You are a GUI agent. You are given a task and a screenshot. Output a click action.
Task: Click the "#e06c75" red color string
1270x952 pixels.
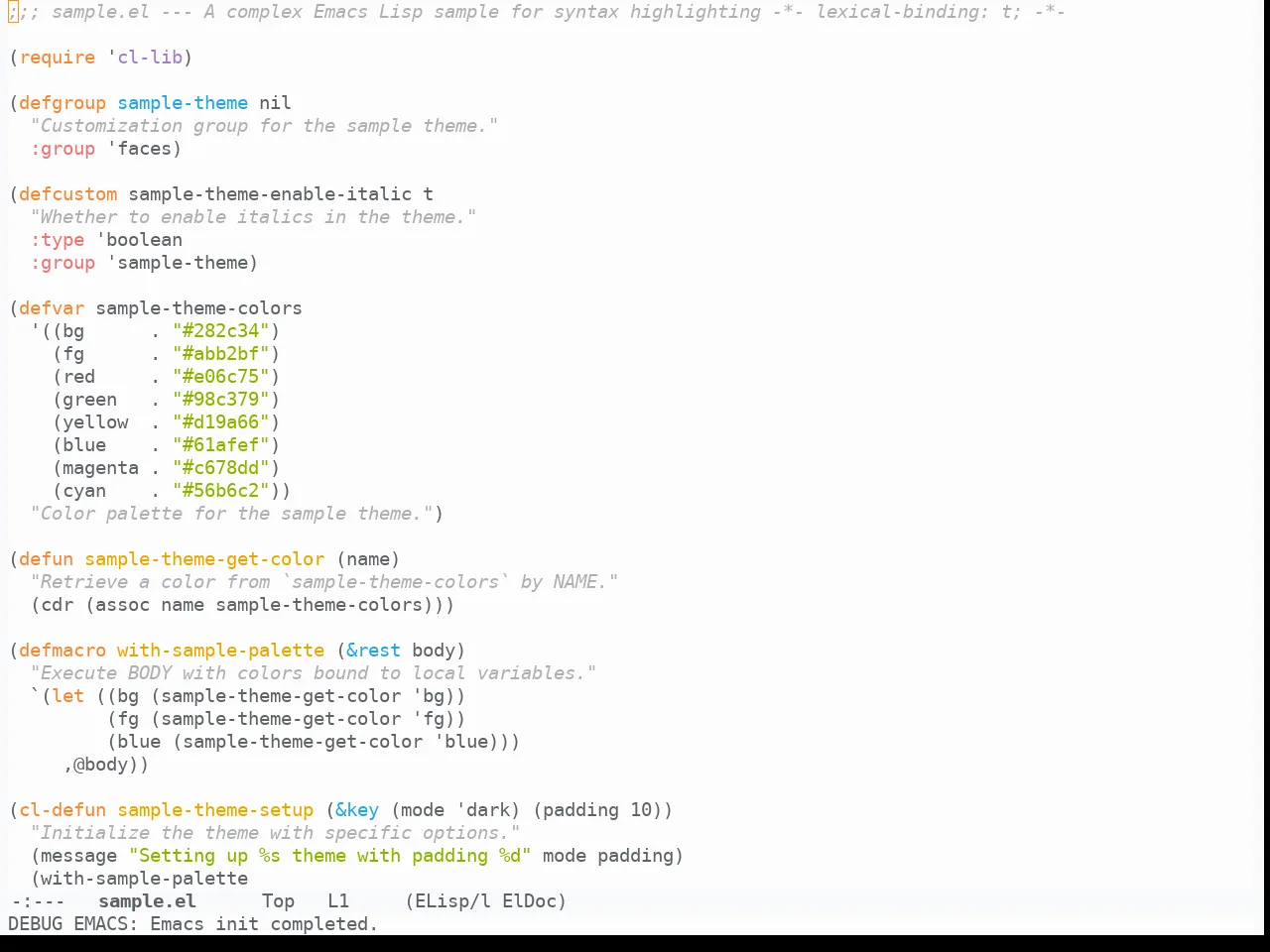(x=221, y=377)
